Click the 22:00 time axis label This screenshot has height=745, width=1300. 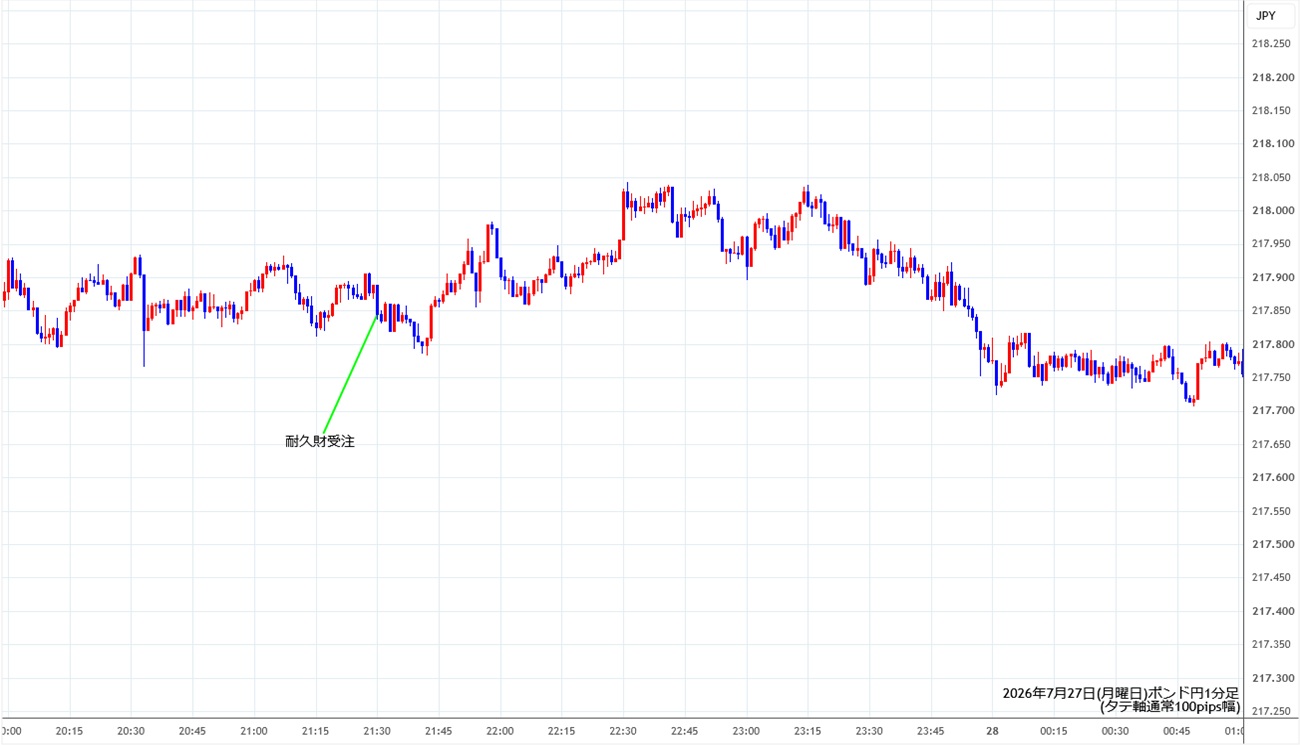500,731
